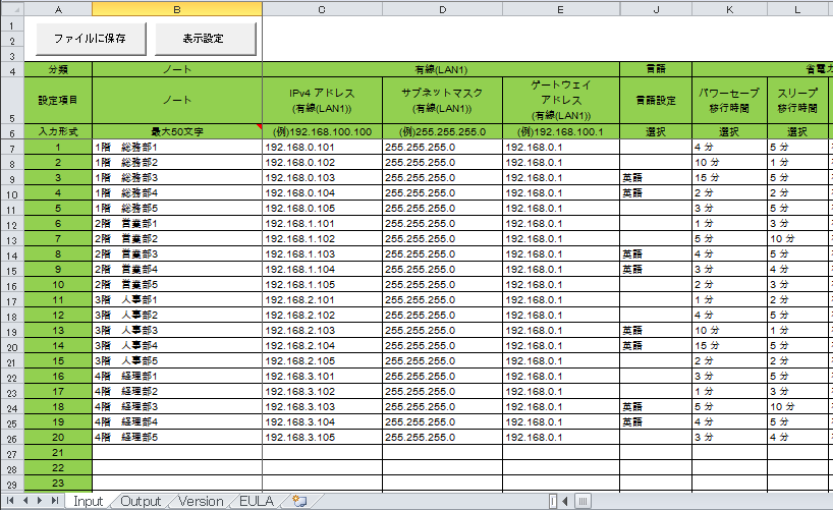Select the number 23 cell in column A
The image size is (833, 510).
58,483
